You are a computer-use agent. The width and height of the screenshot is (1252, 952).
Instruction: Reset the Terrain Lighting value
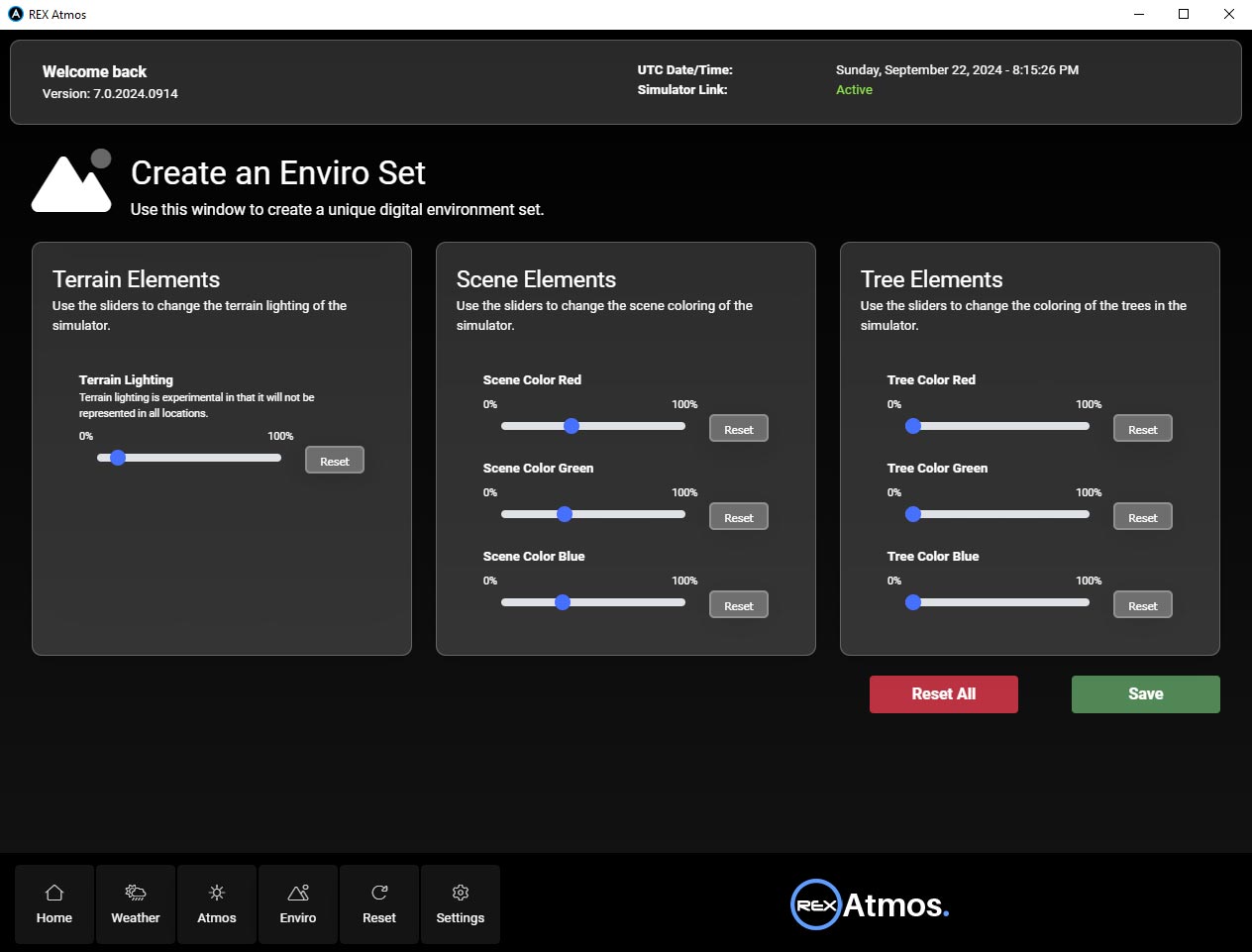click(334, 460)
